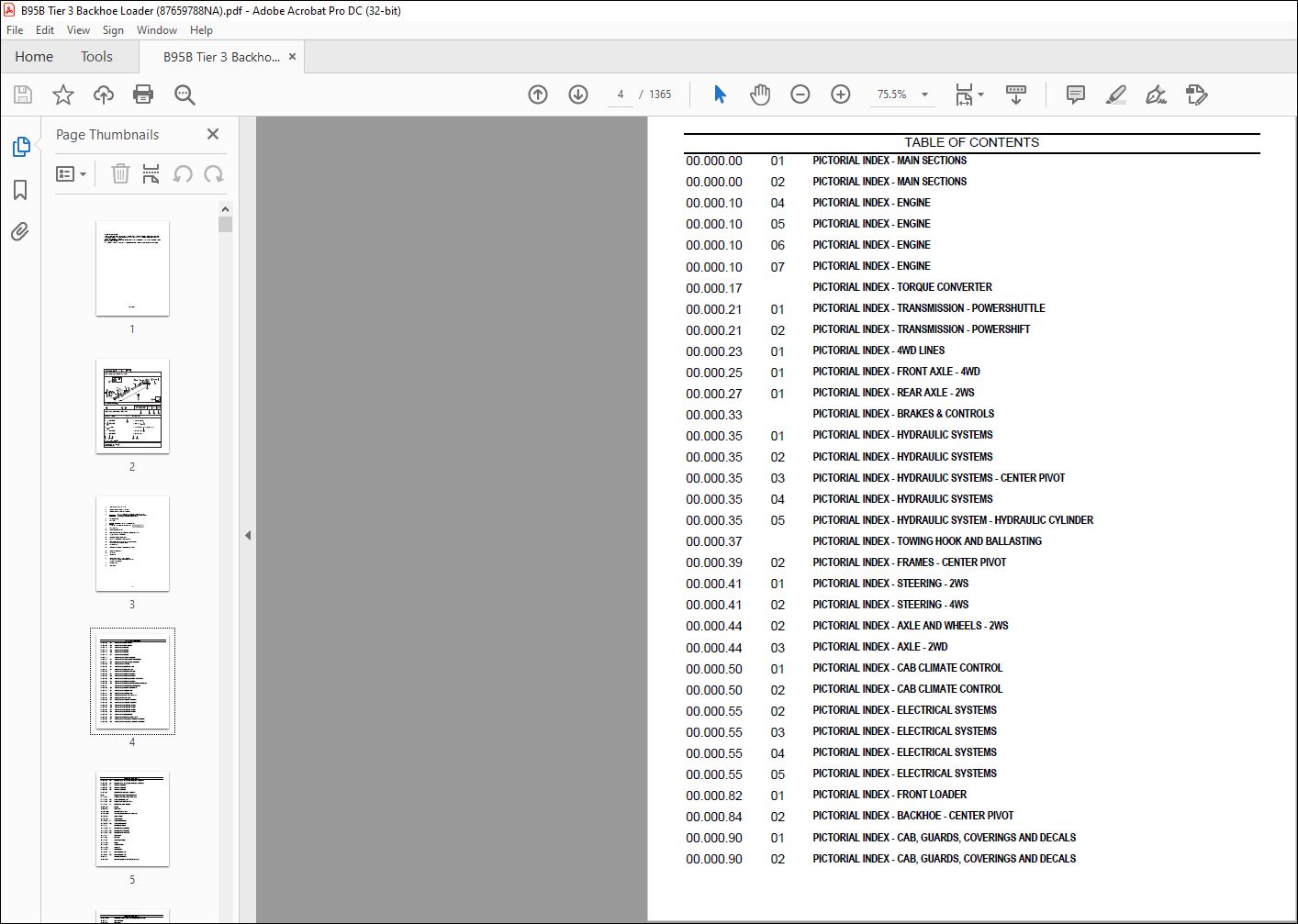Open the View menu

[x=78, y=30]
